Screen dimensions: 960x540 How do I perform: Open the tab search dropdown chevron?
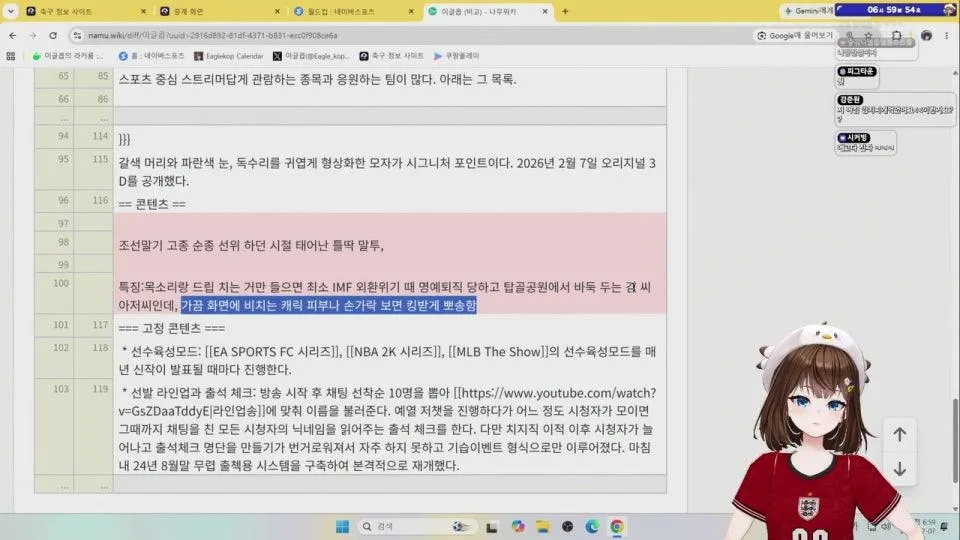tap(10, 11)
